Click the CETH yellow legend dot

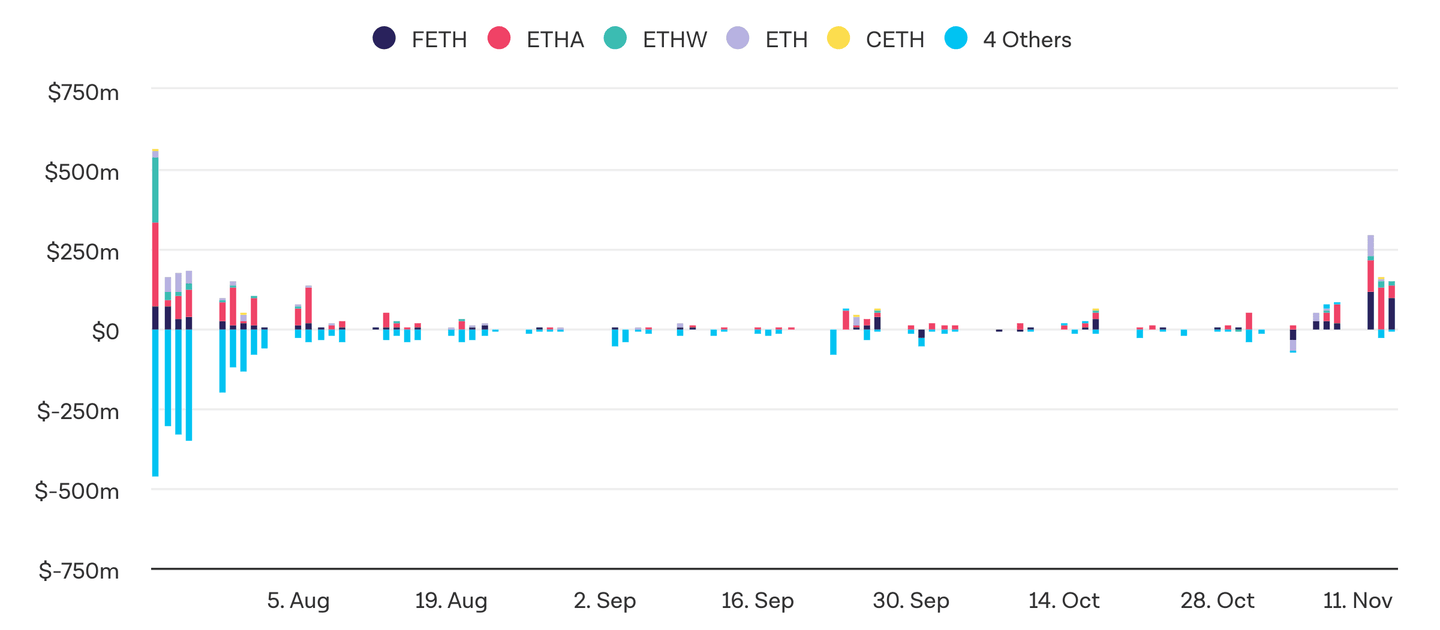click(x=838, y=39)
